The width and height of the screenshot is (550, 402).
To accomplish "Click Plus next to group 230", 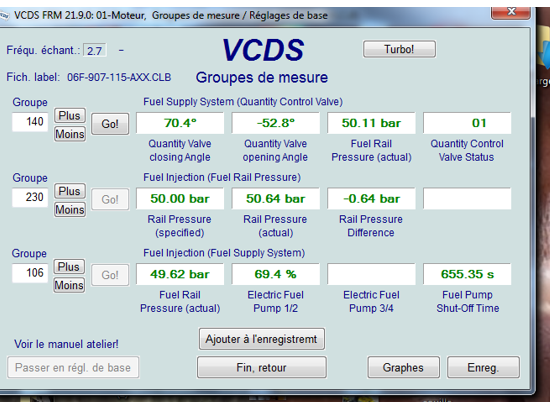I will 69,191.
